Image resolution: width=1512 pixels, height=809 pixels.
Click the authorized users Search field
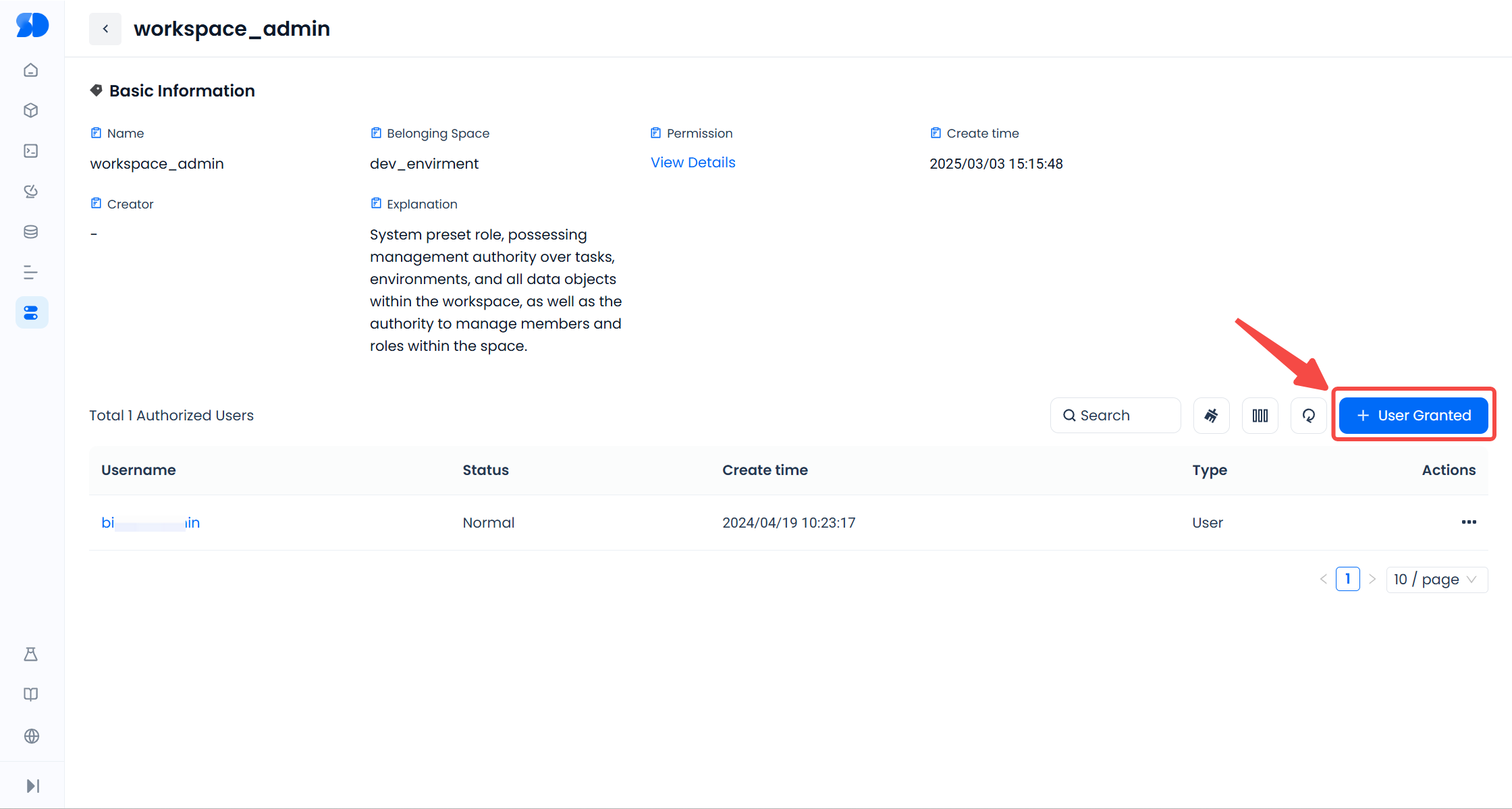point(1116,416)
